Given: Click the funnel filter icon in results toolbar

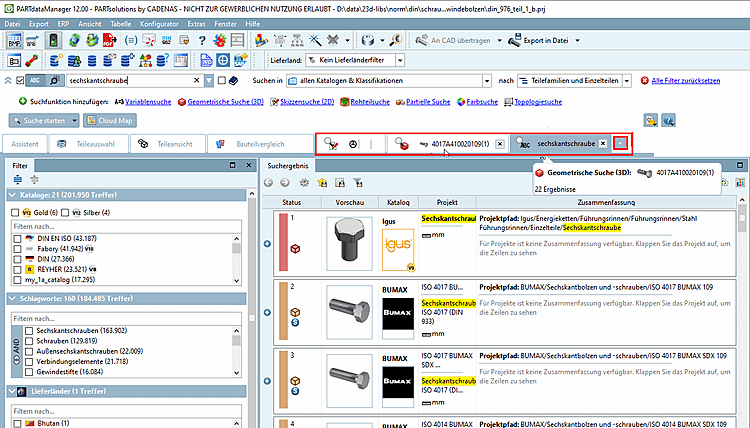Looking at the screenshot, I should point(357,183).
